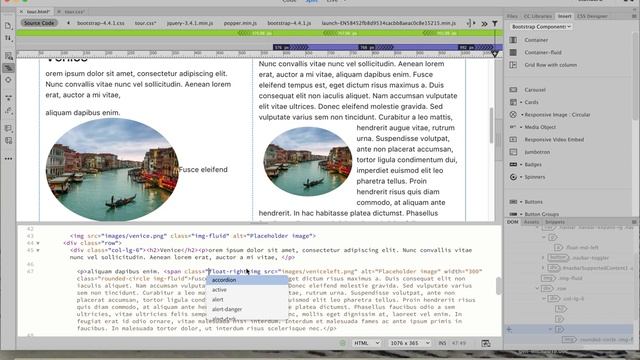Image resolution: width=640 pixels, height=360 pixels.
Task: Toggle the live view options icon in left toolbar
Action: pos(8,68)
